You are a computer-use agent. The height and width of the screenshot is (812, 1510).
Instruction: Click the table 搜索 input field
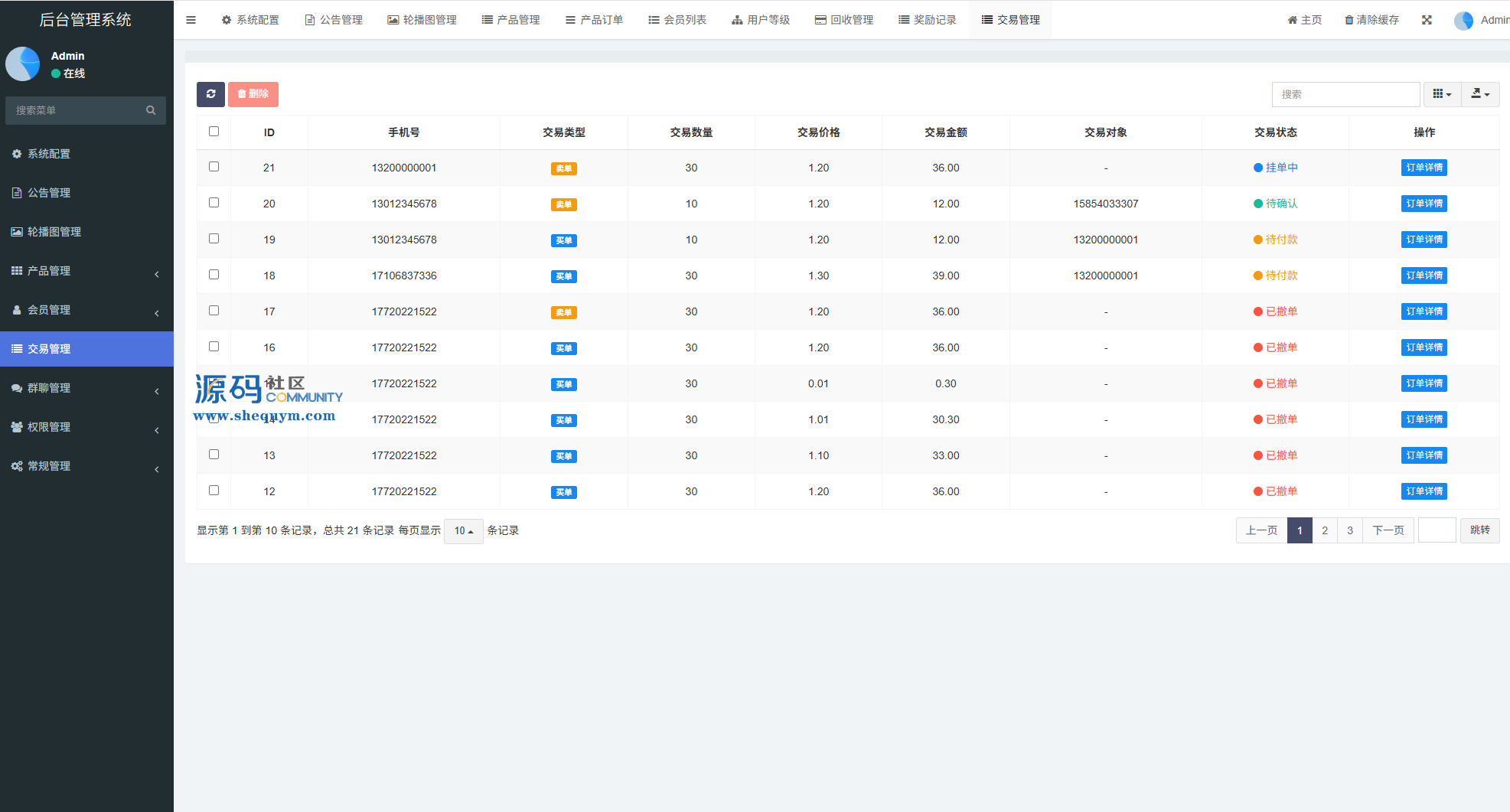(x=1345, y=94)
